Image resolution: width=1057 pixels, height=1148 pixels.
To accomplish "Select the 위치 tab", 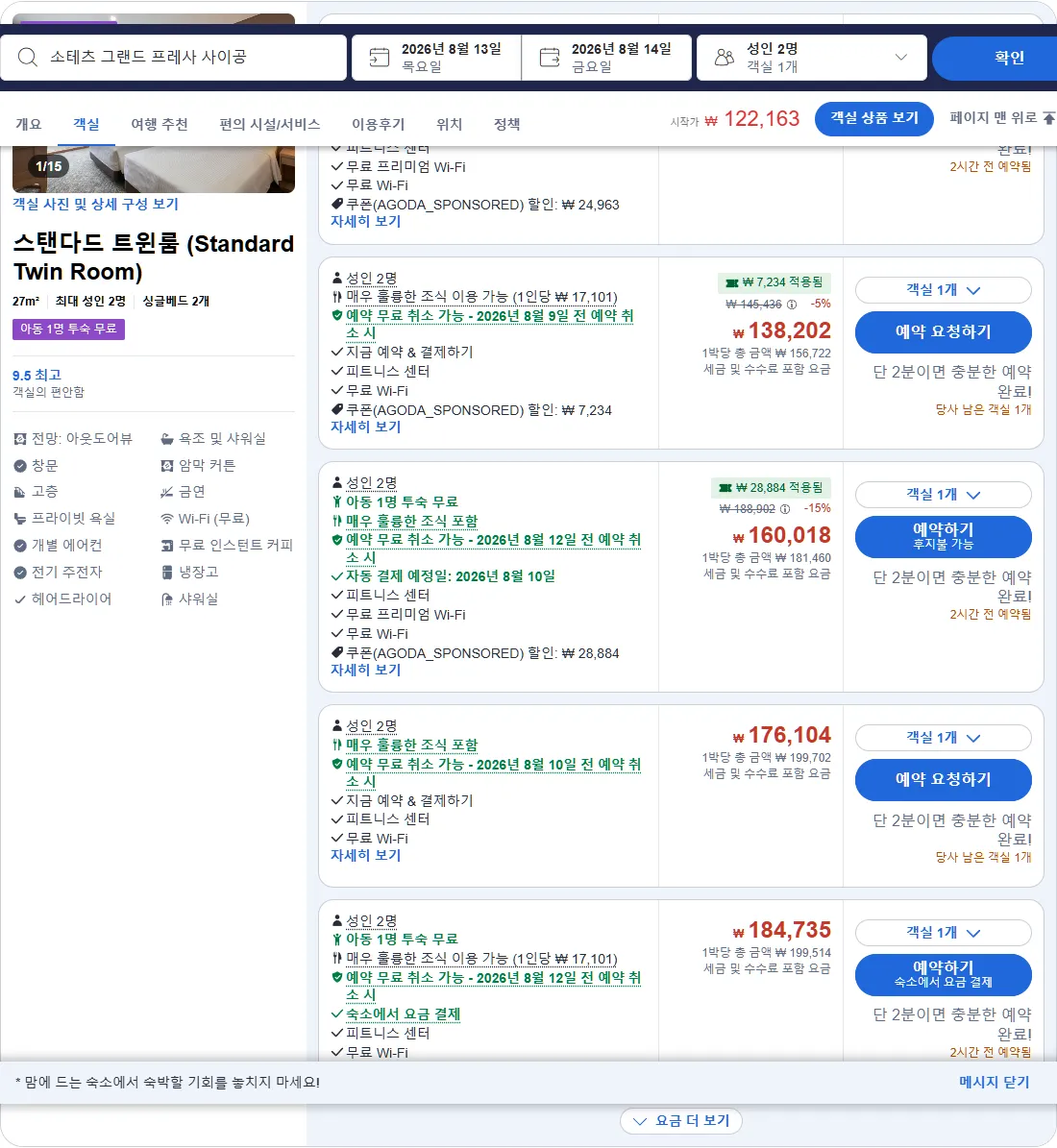I will 449,125.
